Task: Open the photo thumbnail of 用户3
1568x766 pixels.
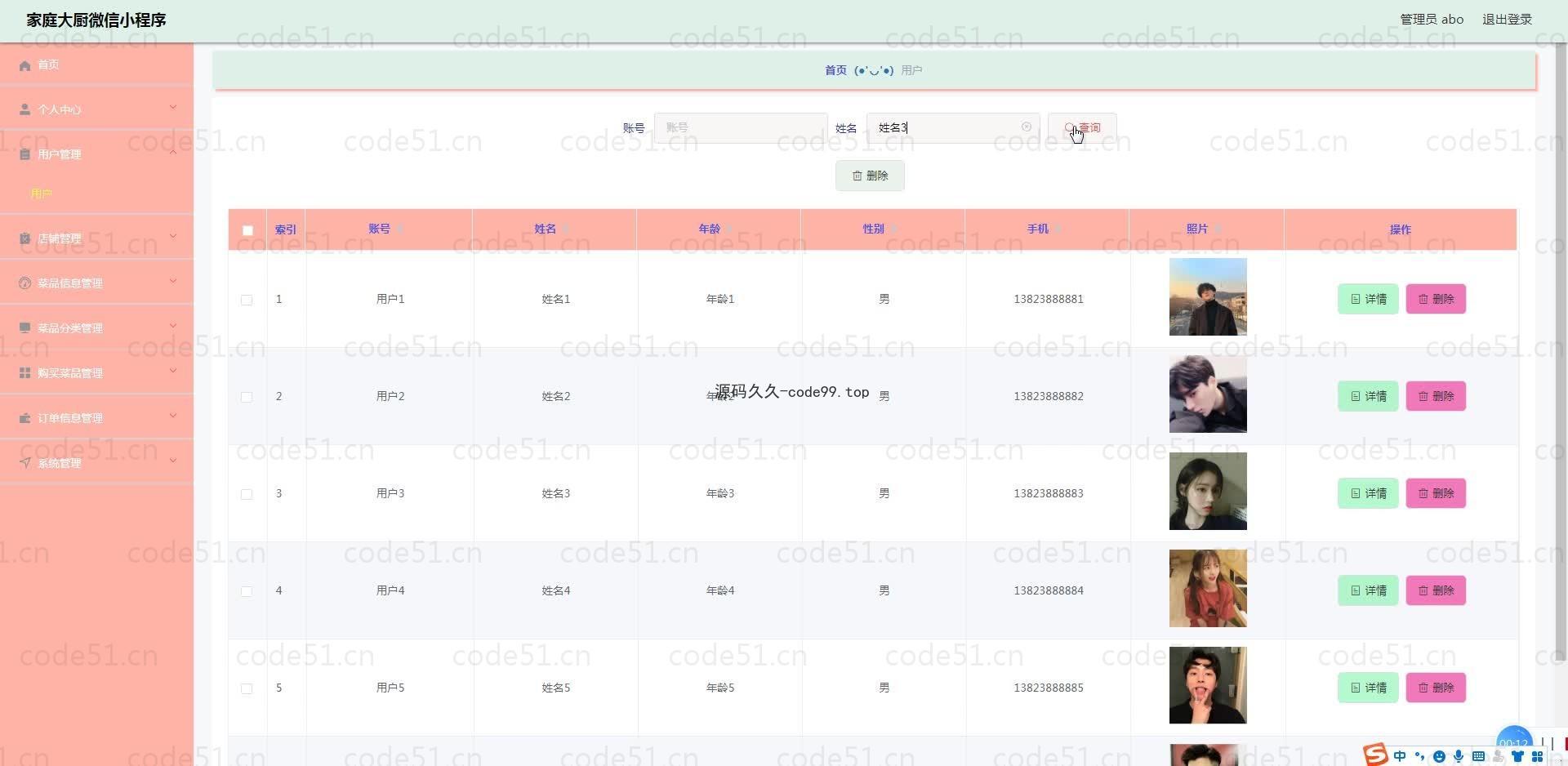Action: click(x=1208, y=491)
